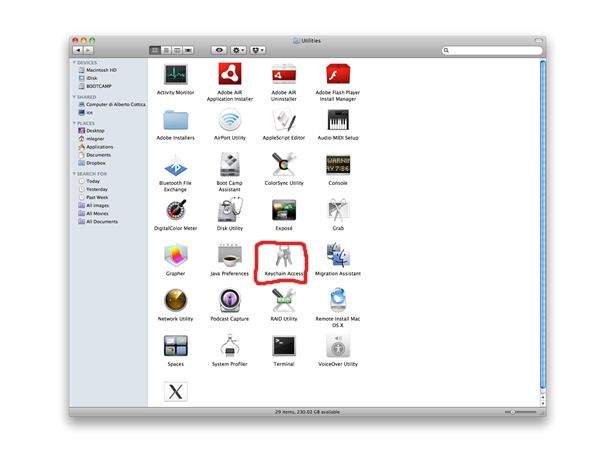
Task: Collapse the SHARED sidebar section
Action: (x=74, y=97)
